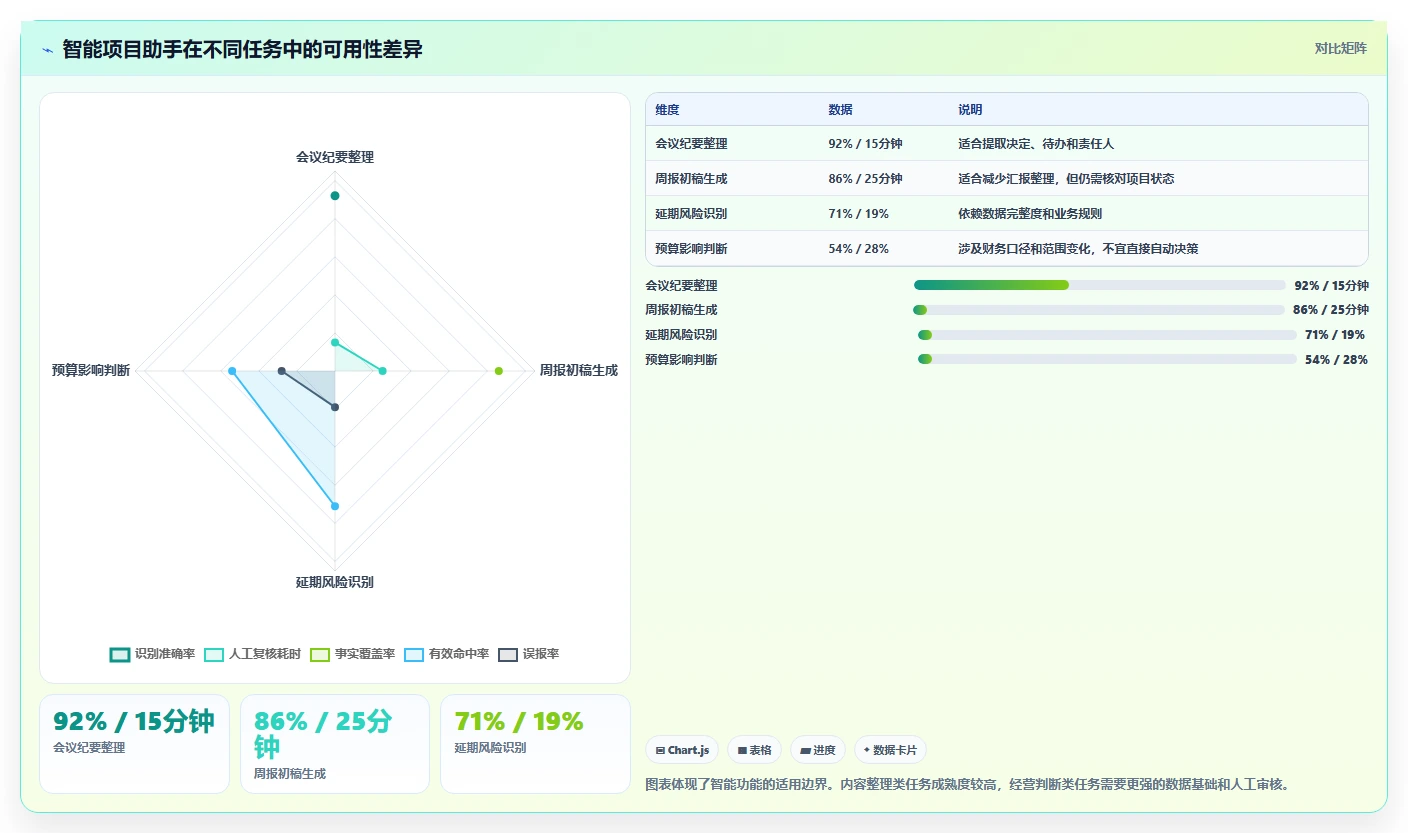Click the lightning icon beside the title
Viewport: 1408px width, 833px height.
tap(48, 50)
